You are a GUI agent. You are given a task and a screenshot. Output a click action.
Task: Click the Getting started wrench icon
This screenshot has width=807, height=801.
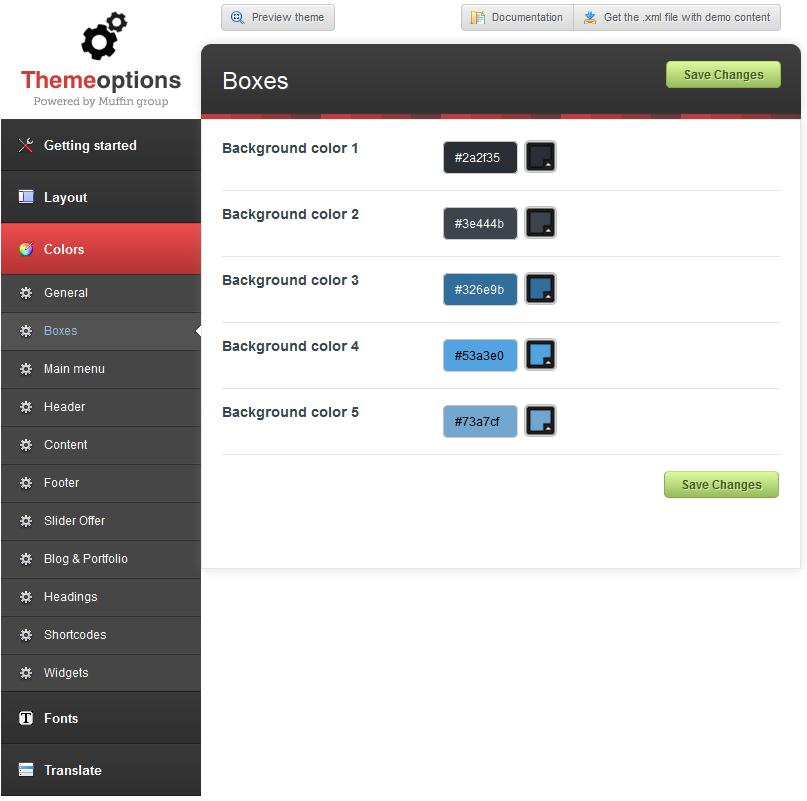click(26, 146)
